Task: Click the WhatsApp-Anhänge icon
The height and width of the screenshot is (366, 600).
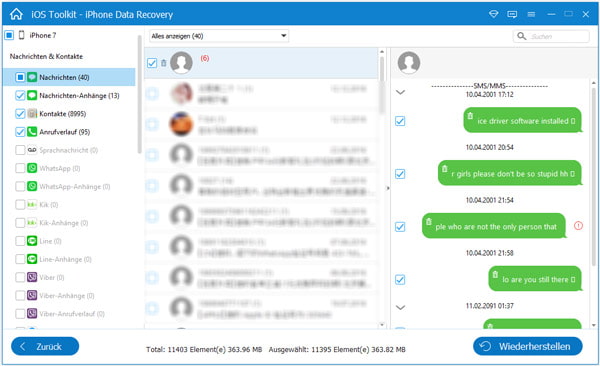Action: point(32,186)
